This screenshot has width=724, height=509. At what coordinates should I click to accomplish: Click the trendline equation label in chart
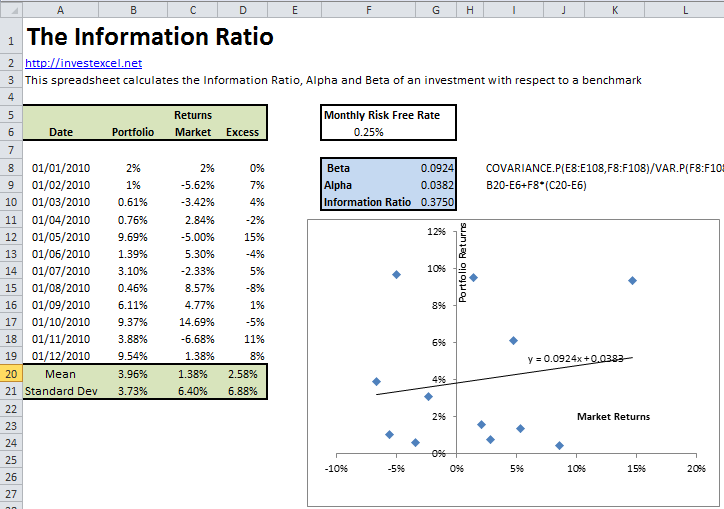pos(580,359)
